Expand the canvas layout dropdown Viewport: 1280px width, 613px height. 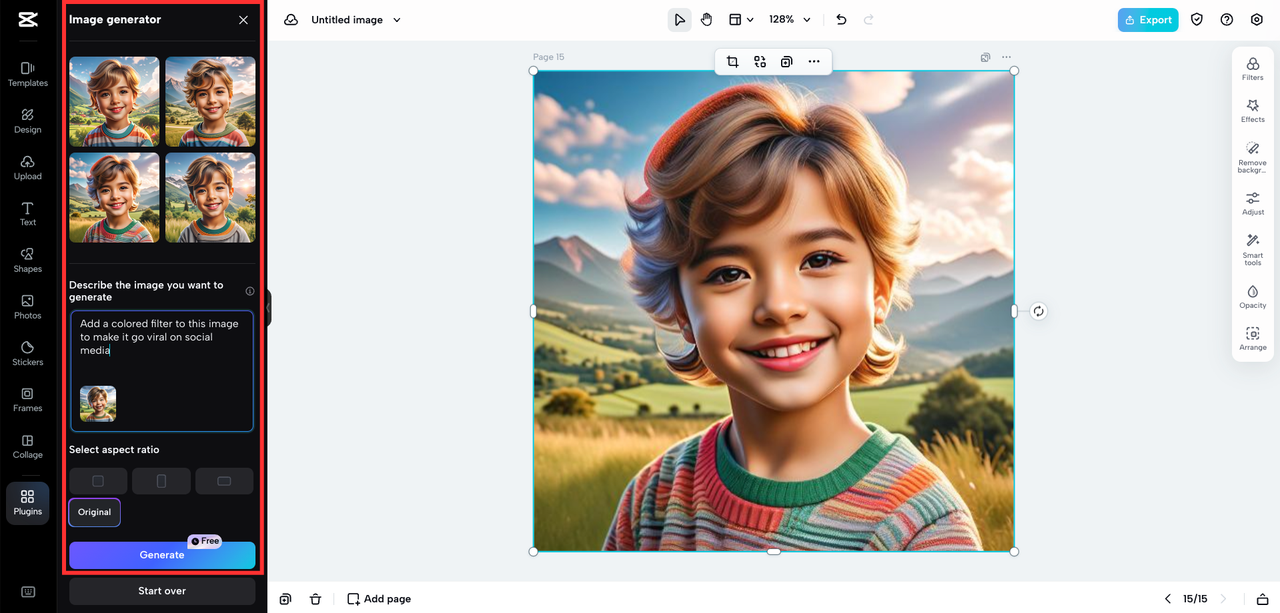[741, 19]
